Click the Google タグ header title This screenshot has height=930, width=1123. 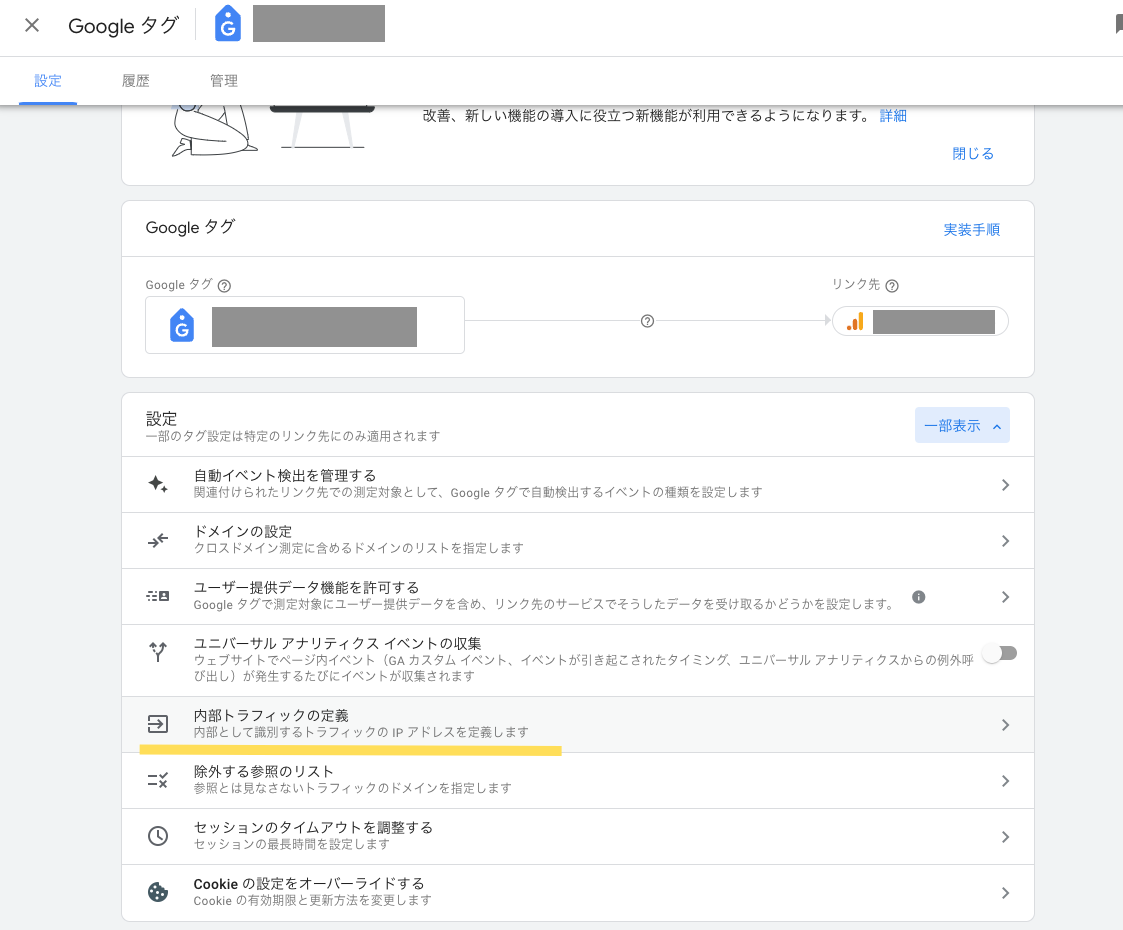coord(123,26)
